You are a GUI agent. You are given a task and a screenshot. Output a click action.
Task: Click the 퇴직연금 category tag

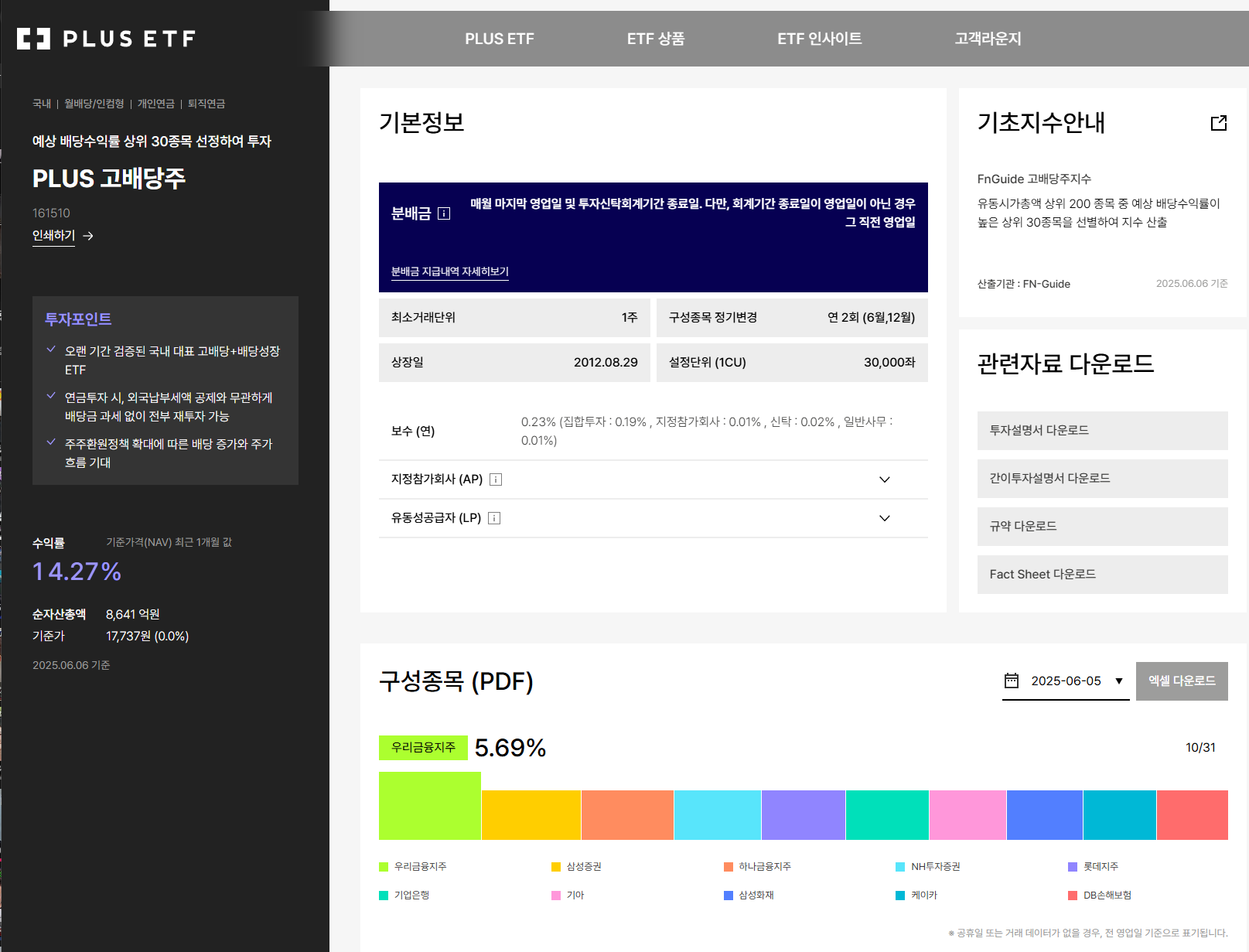click(206, 104)
